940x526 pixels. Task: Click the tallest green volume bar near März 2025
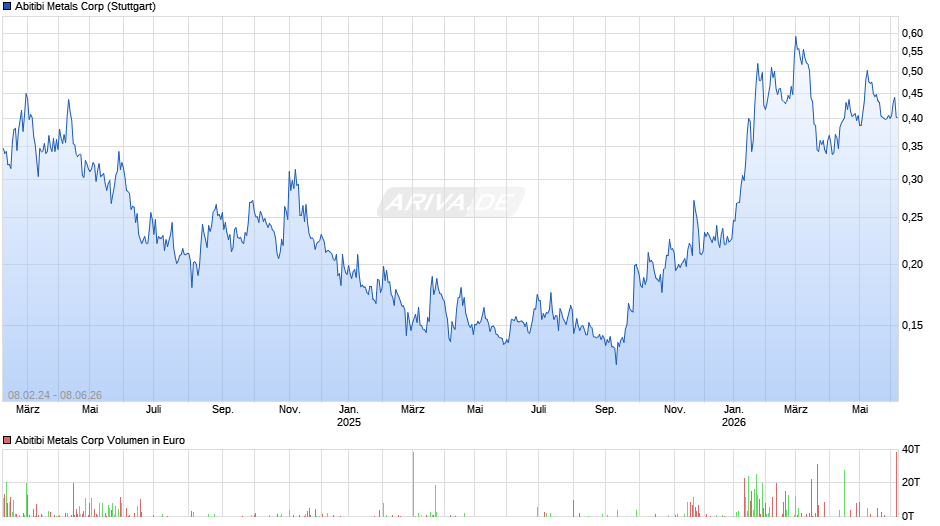tap(413, 484)
